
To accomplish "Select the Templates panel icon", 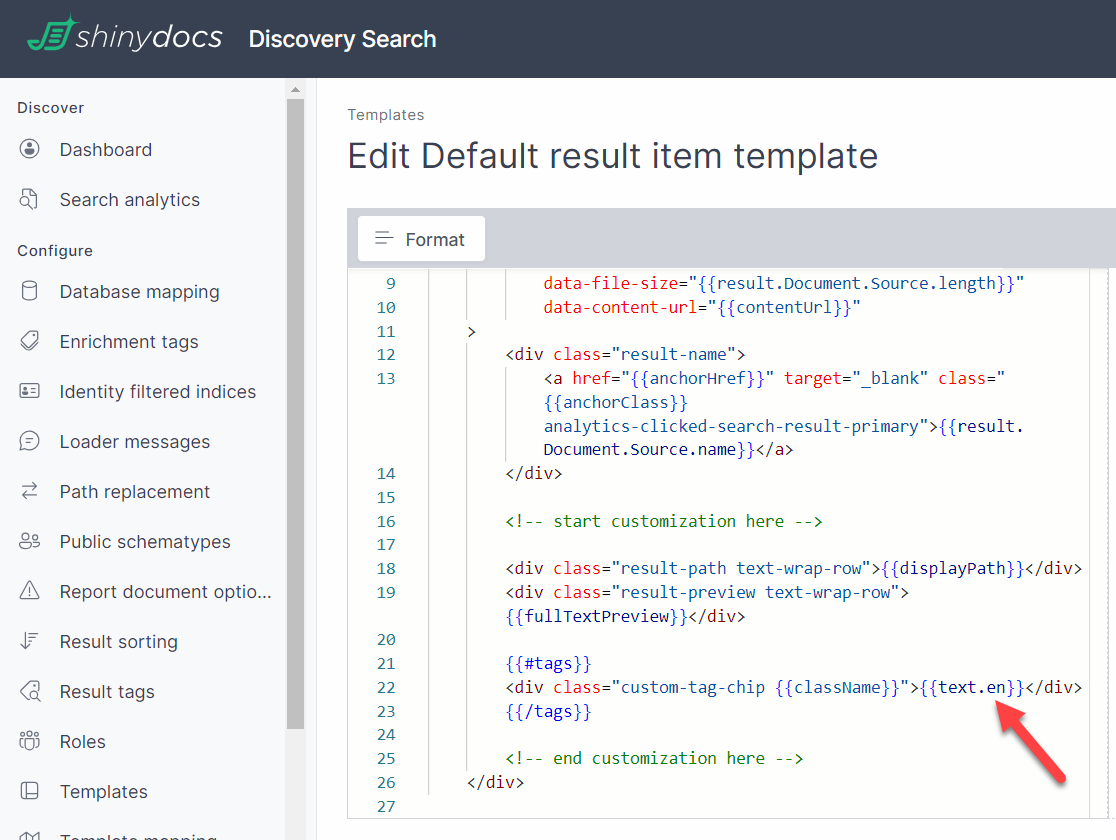I will pyautogui.click(x=30, y=791).
